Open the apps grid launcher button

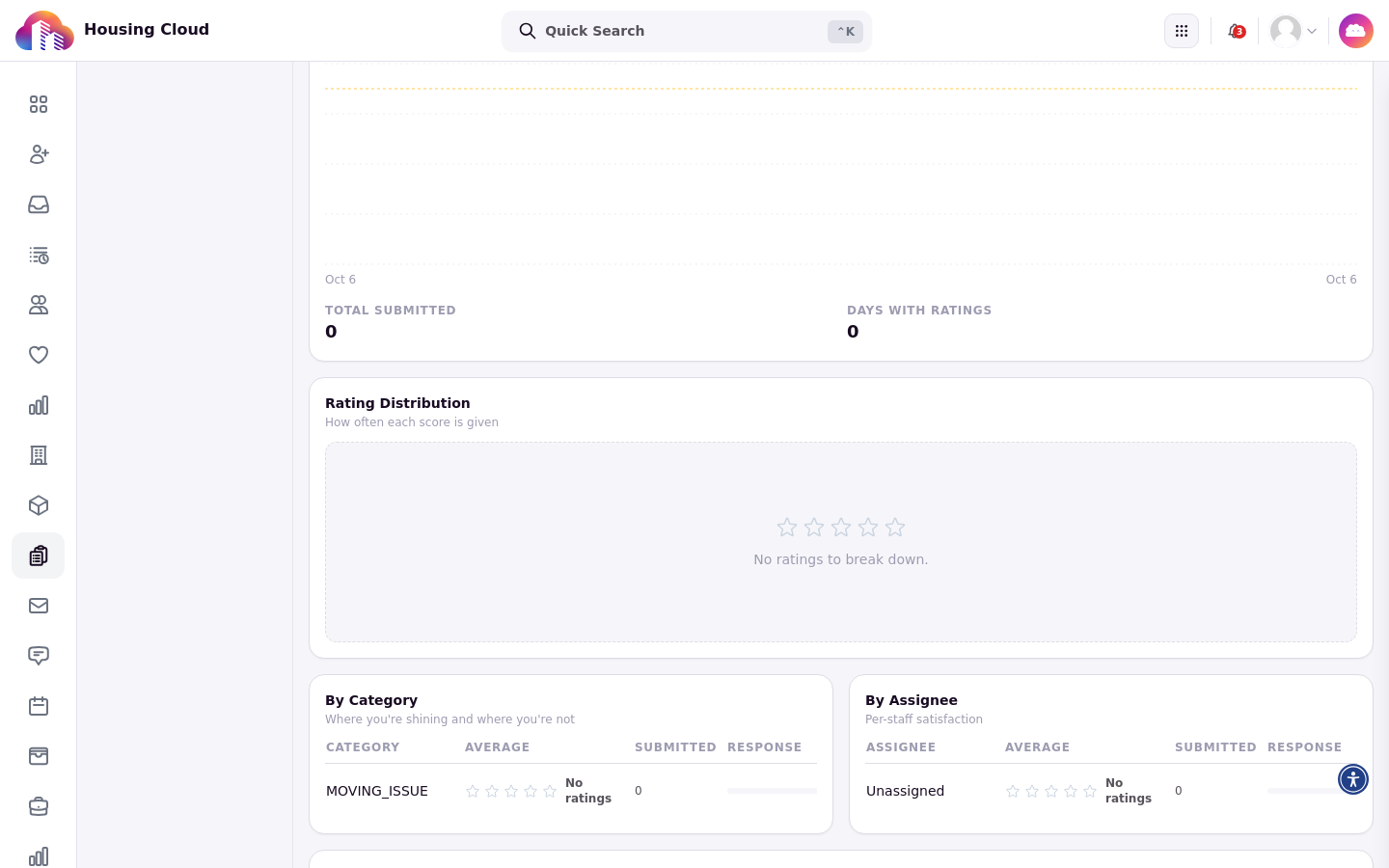pyautogui.click(x=1182, y=31)
